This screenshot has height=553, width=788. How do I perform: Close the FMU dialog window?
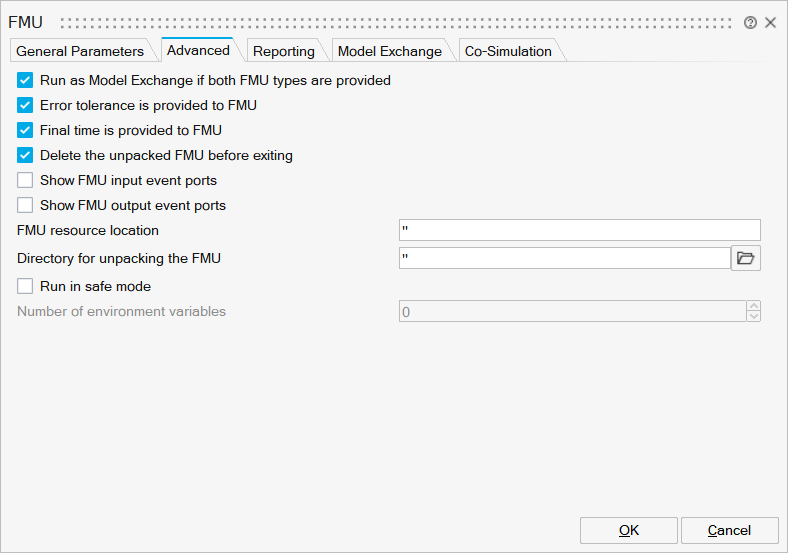(770, 22)
